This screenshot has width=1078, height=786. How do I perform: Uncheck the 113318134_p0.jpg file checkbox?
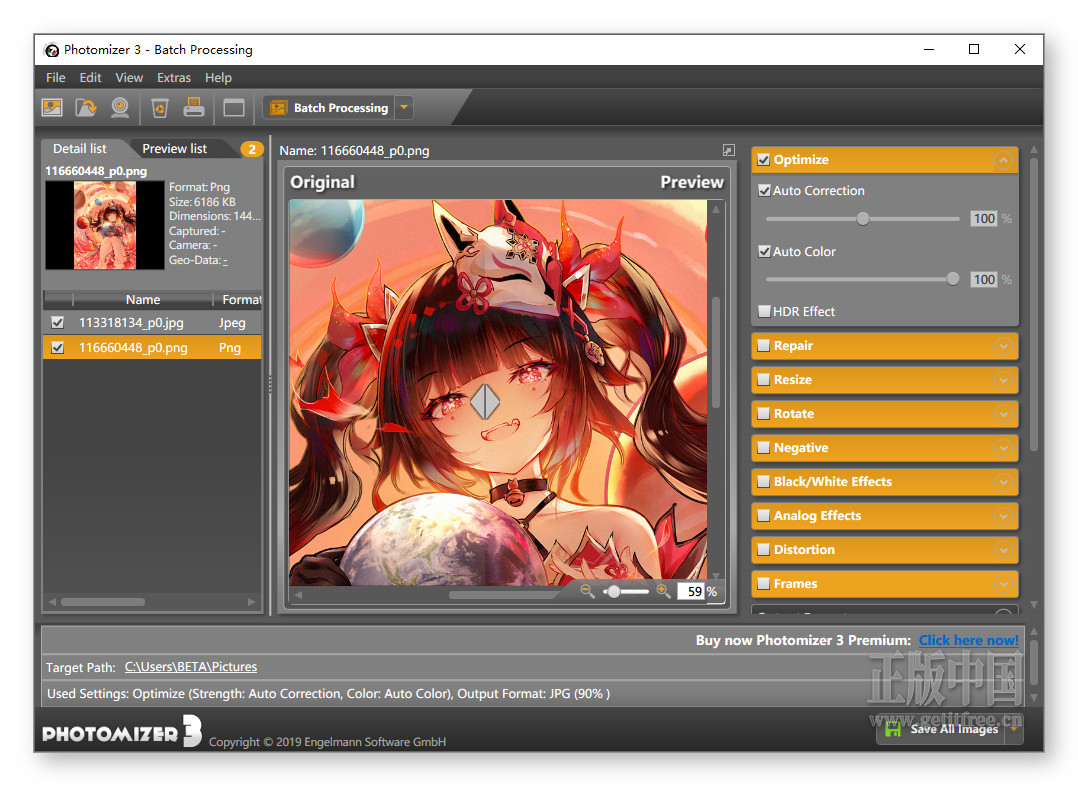click(x=58, y=322)
